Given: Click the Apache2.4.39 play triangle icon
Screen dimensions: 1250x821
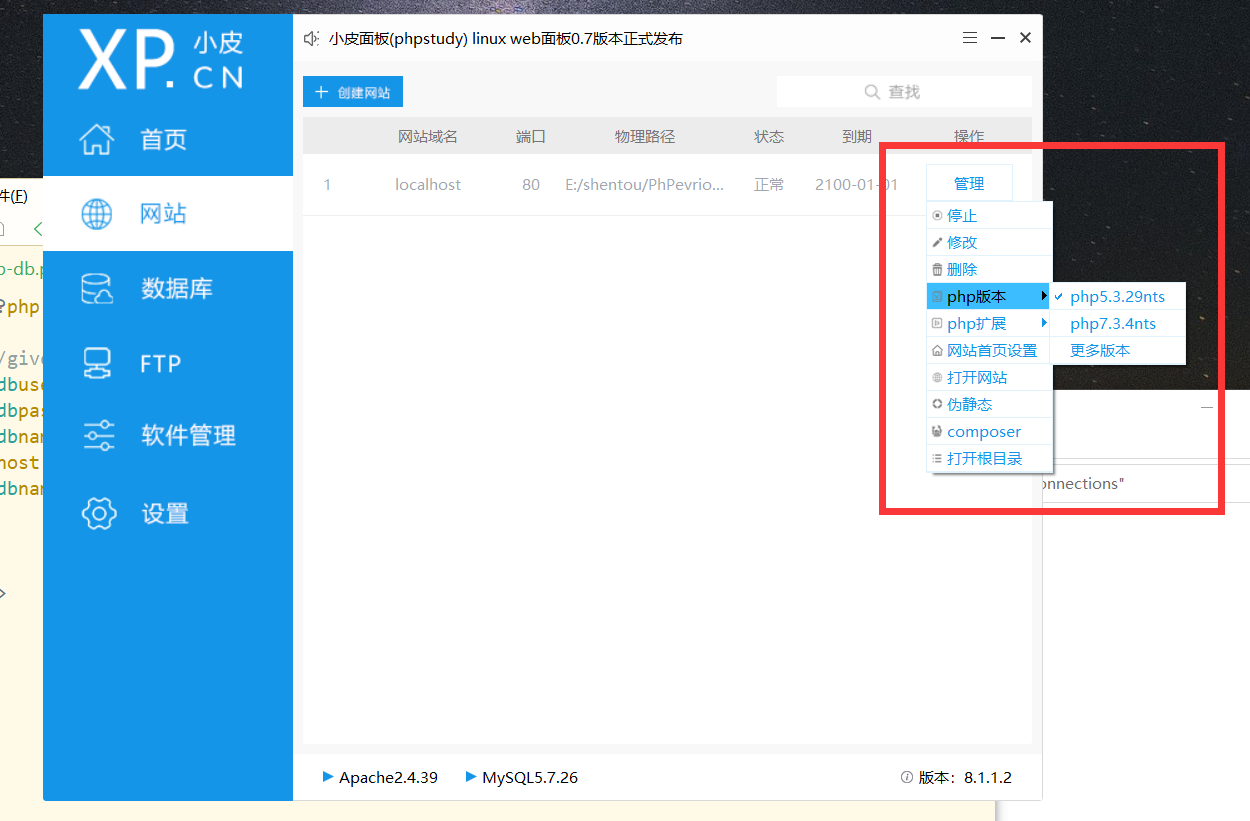Looking at the screenshot, I should [328, 776].
